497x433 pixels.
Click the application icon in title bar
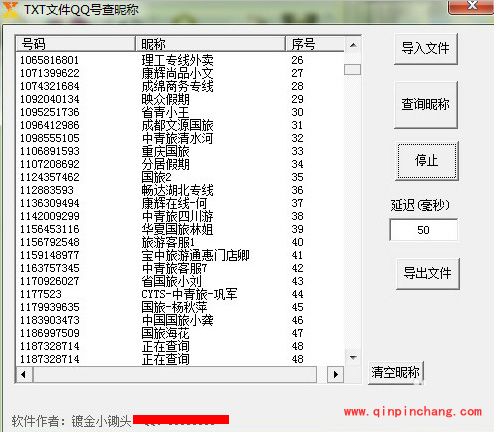click(x=10, y=9)
